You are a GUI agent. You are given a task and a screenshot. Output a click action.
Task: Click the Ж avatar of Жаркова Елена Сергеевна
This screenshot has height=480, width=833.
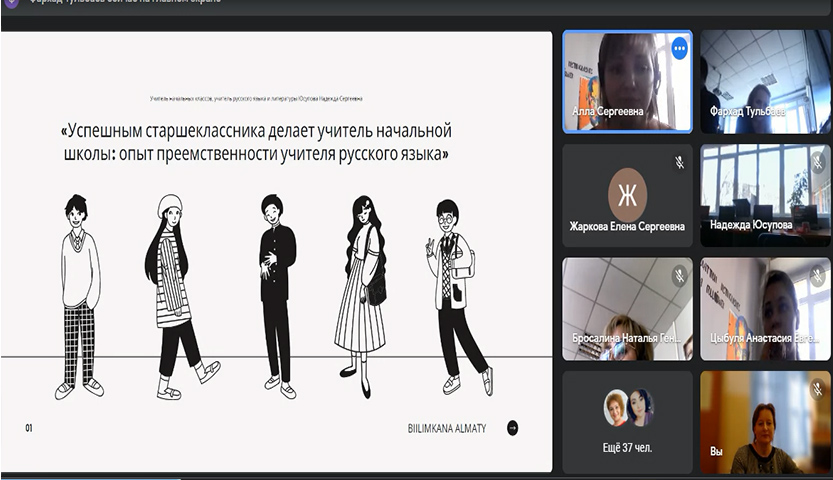tap(628, 194)
